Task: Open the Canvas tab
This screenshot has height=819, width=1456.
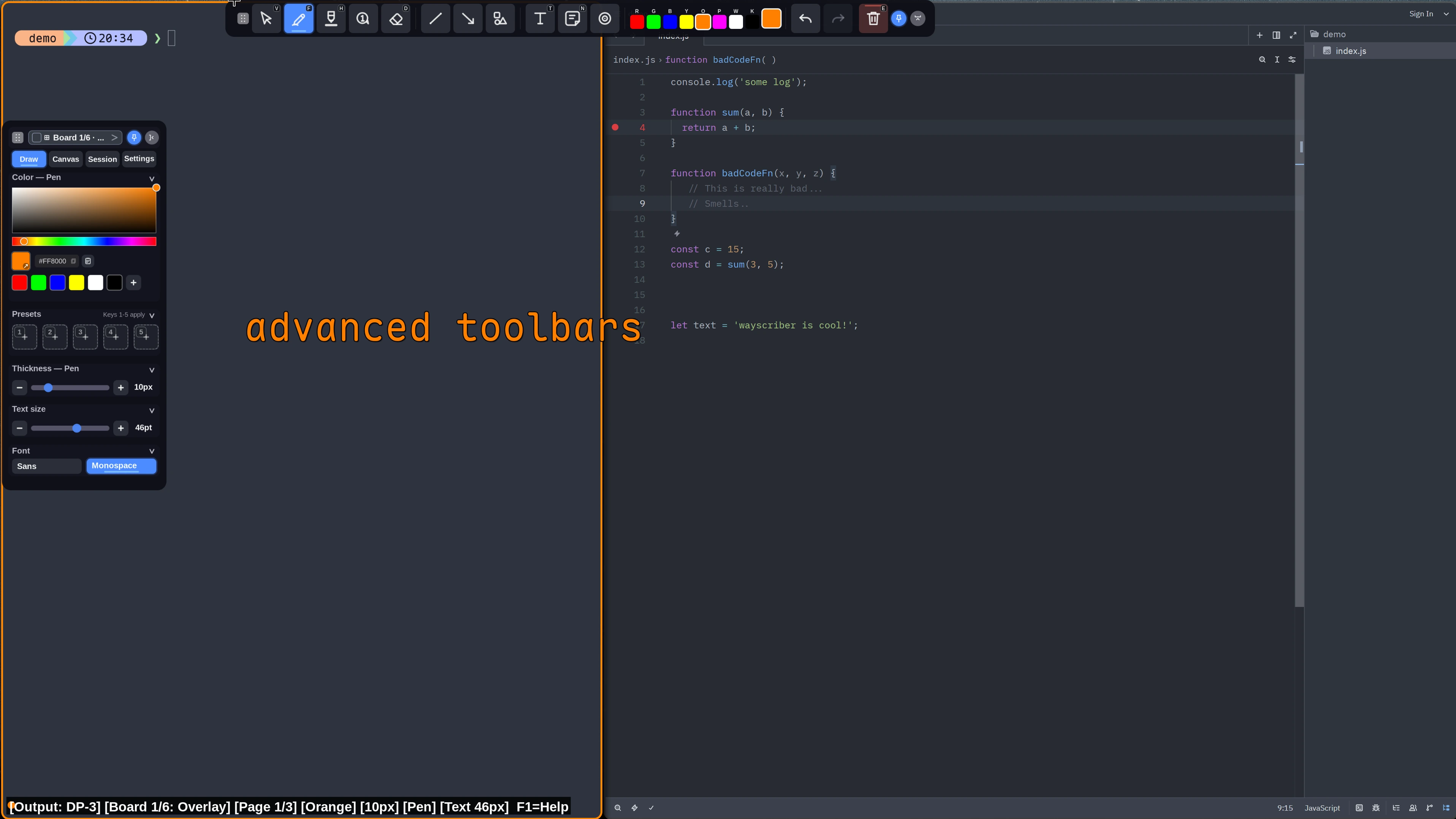Action: pyautogui.click(x=66, y=159)
